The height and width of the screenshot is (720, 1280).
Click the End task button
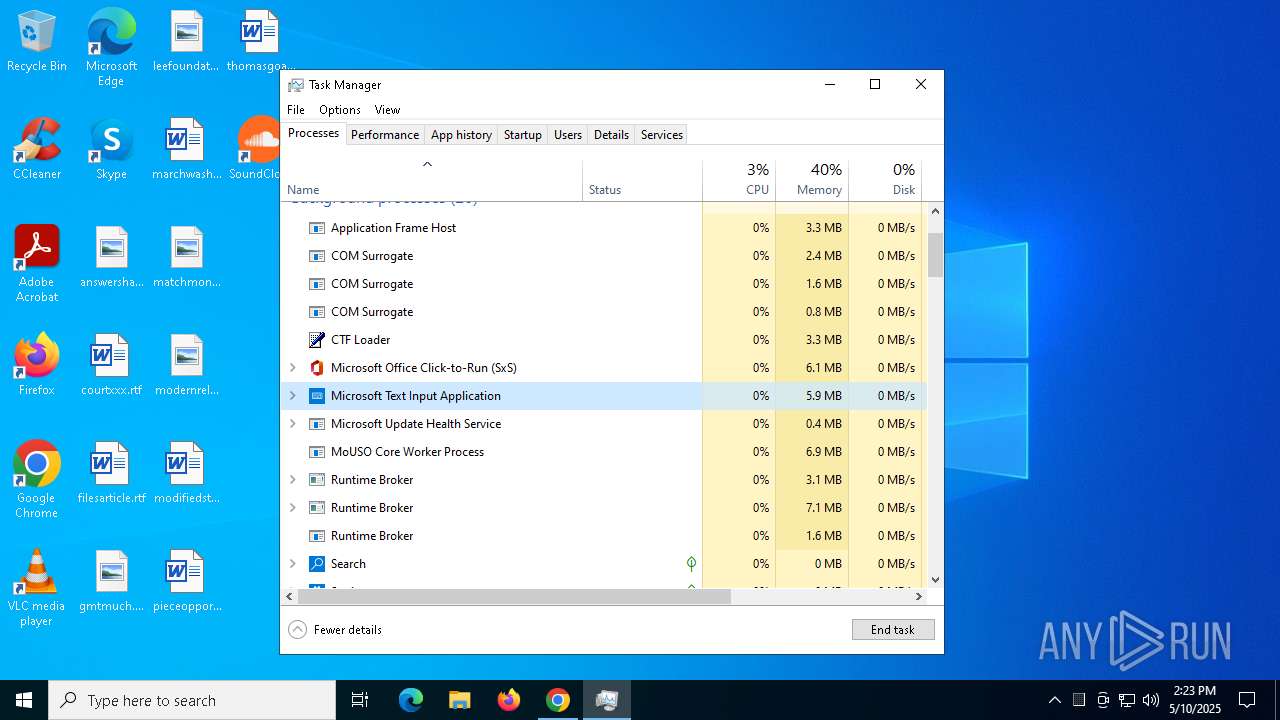click(x=893, y=630)
